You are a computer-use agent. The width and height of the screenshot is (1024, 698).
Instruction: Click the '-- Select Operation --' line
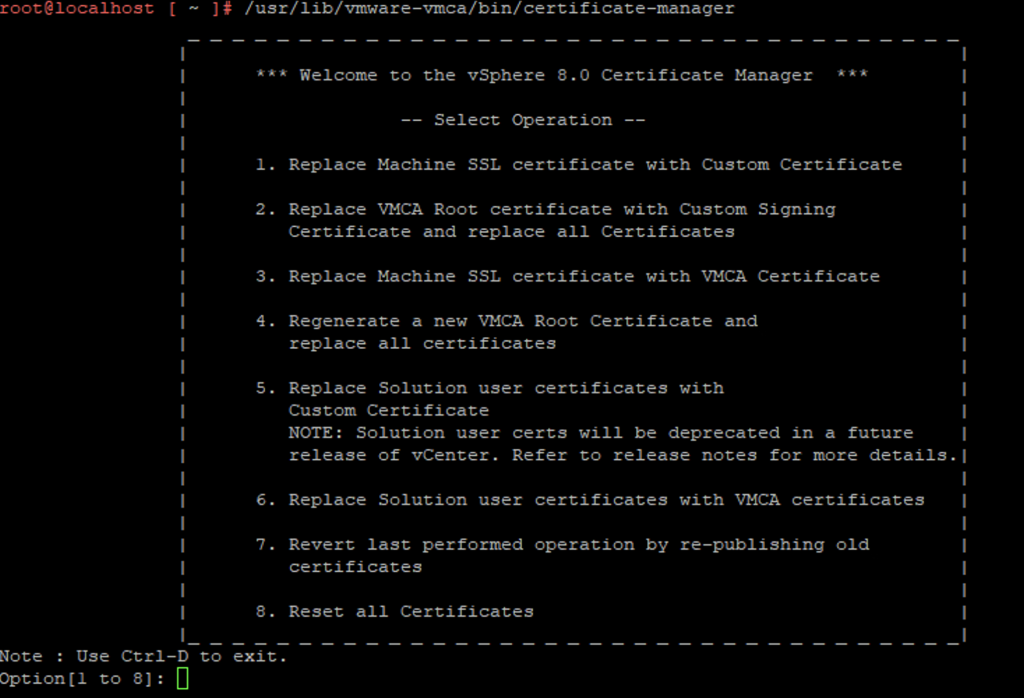coord(523,120)
